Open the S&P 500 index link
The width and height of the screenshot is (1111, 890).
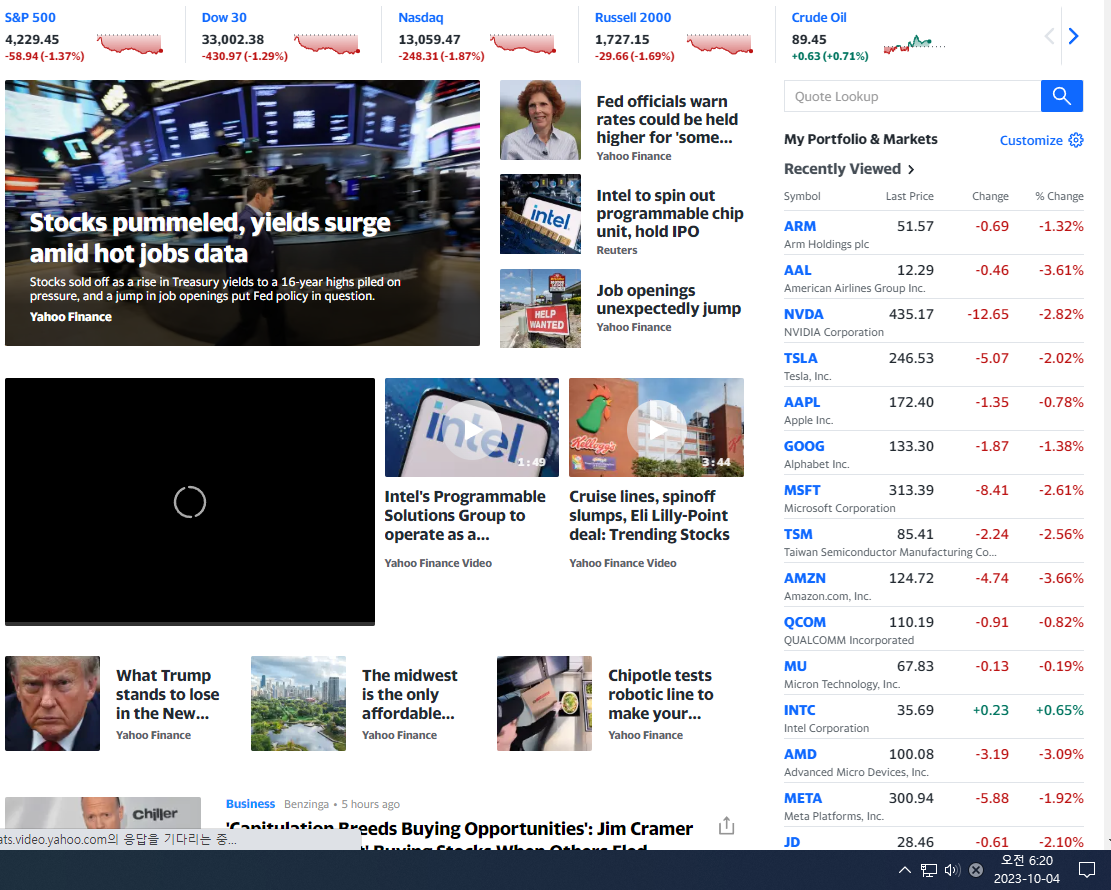[x=30, y=18]
